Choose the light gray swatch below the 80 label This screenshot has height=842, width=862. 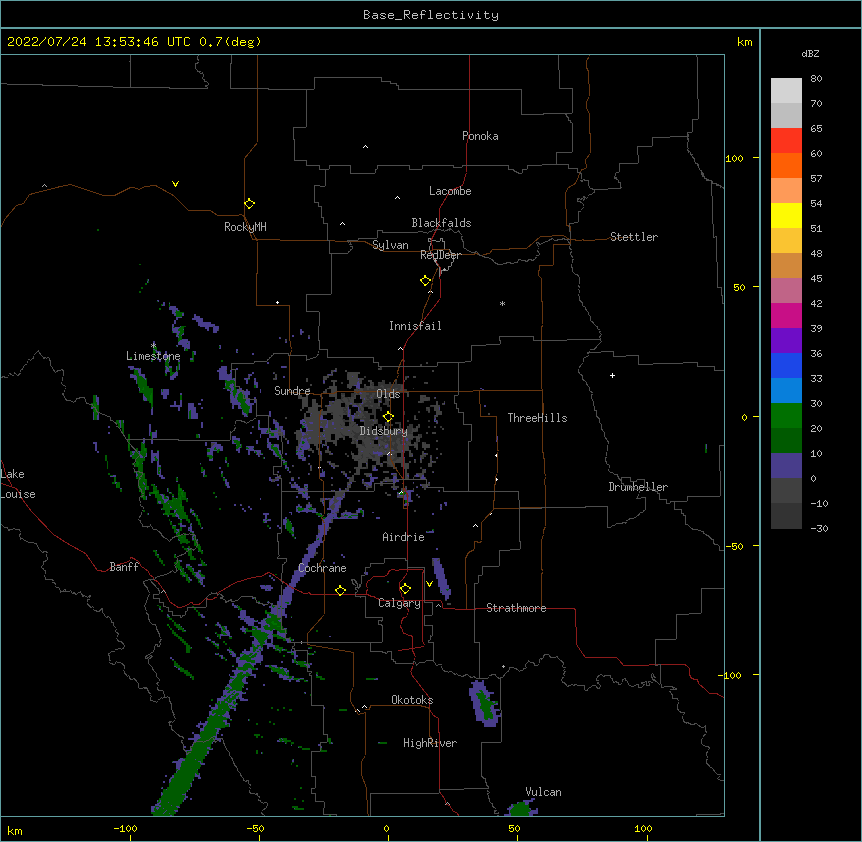[786, 91]
